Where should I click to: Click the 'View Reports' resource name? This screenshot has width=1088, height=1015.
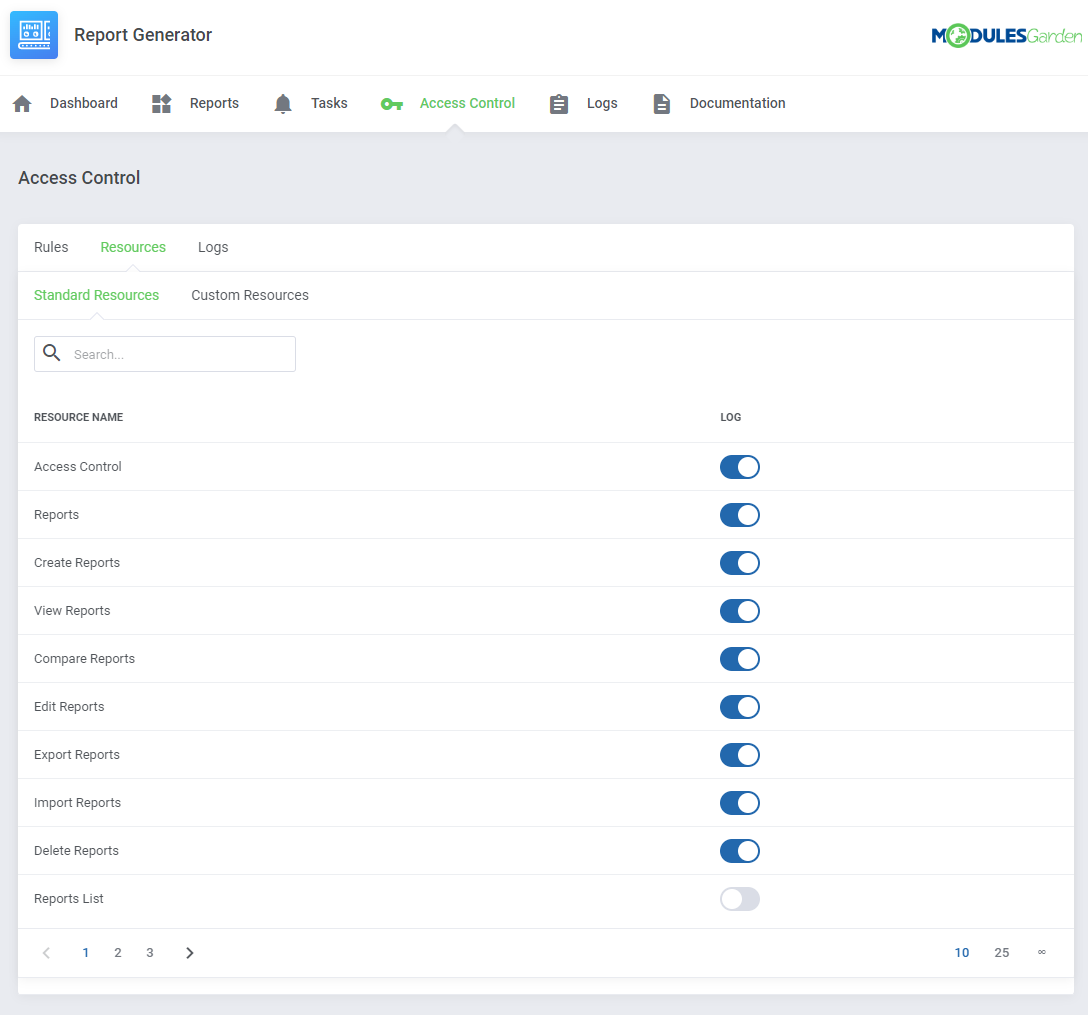(72, 611)
